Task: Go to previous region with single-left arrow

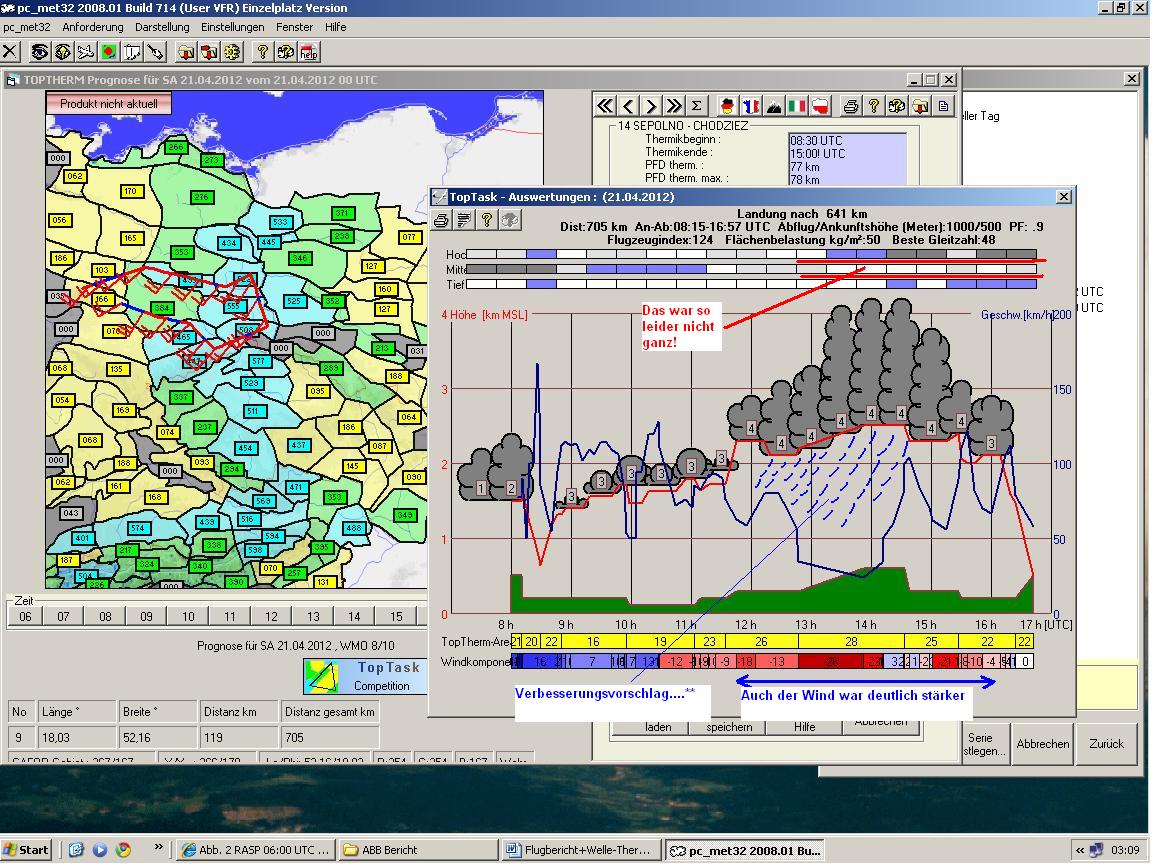Action: click(628, 105)
